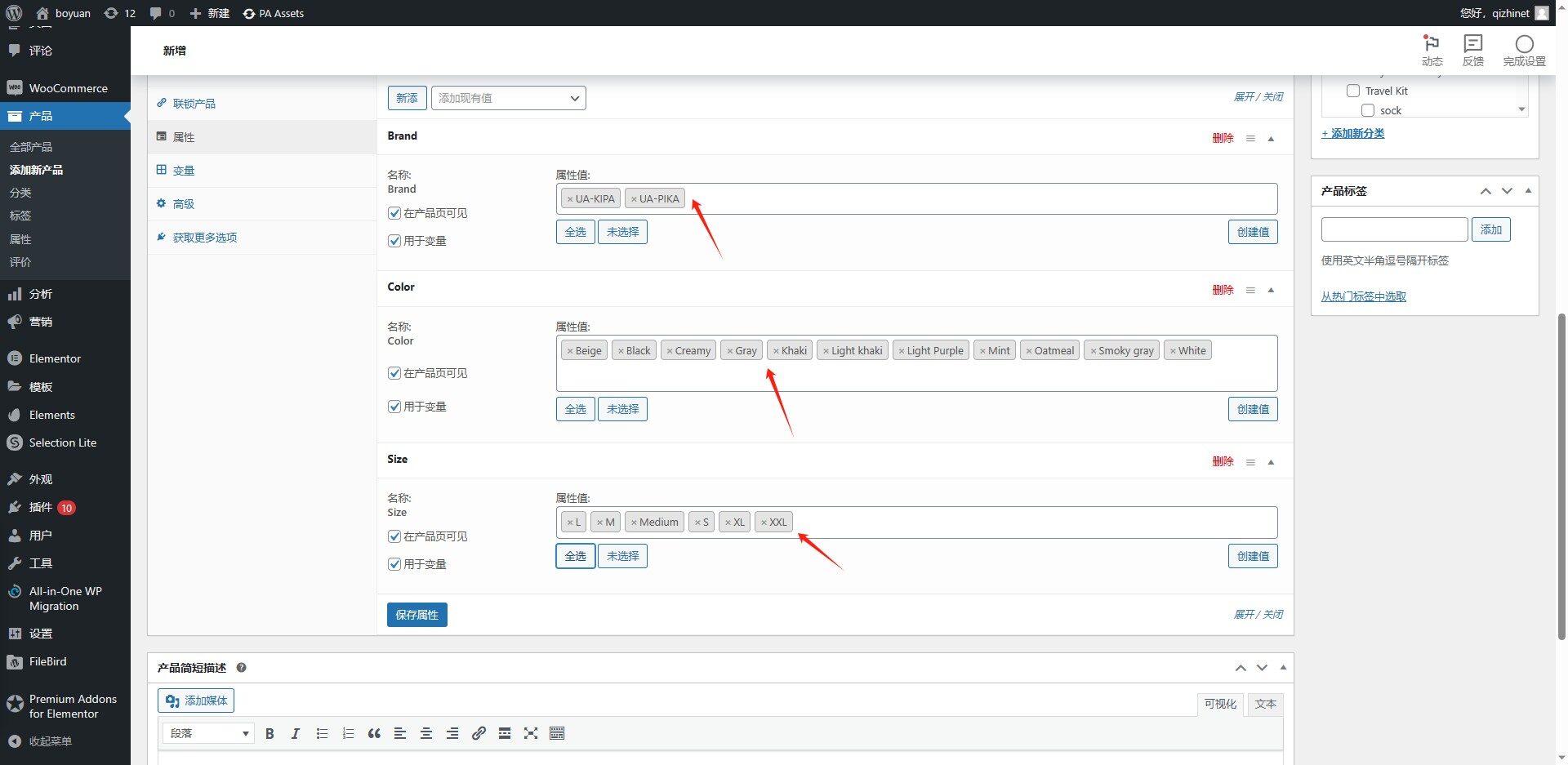The image size is (1568, 765).
Task: Open the activity flag icon in header
Action: point(1432,50)
